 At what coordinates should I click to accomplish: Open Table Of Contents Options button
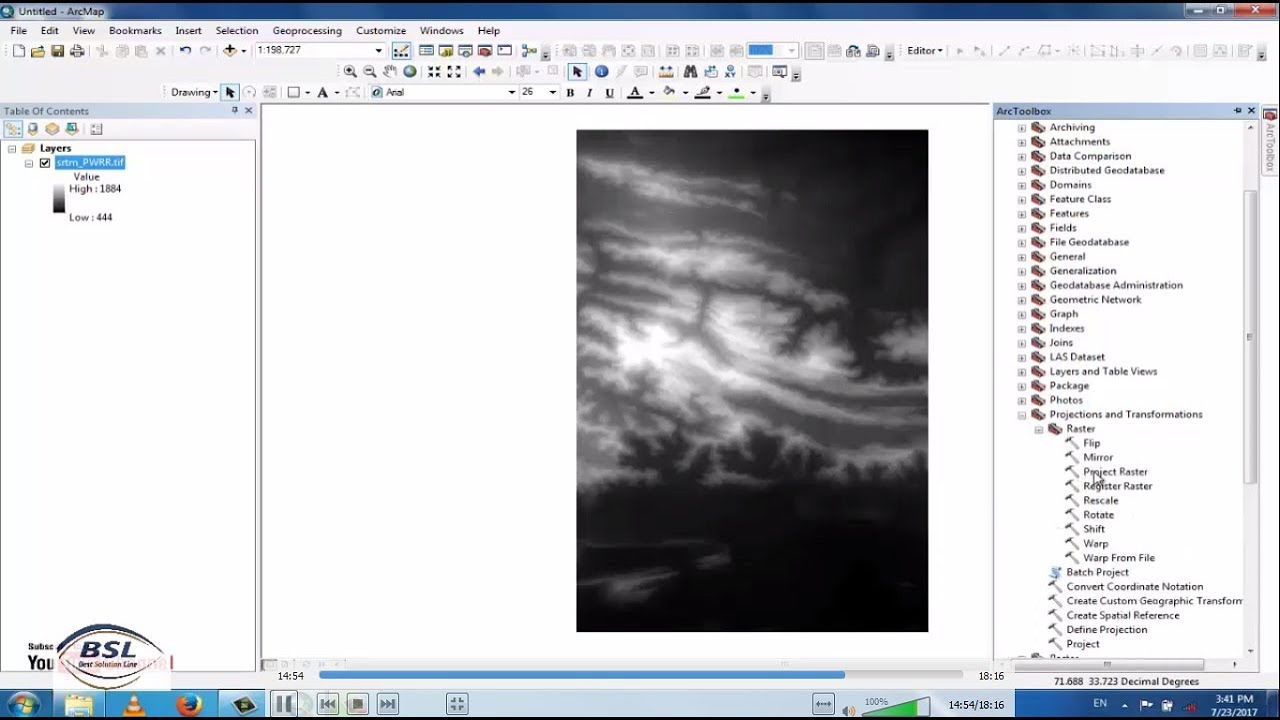(96, 129)
